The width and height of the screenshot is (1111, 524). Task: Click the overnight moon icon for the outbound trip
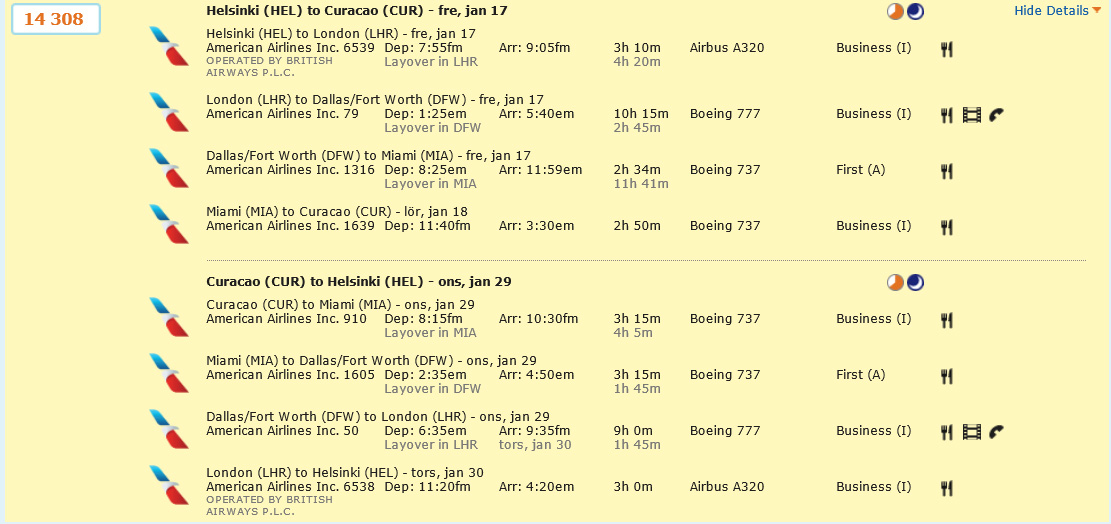click(x=915, y=11)
